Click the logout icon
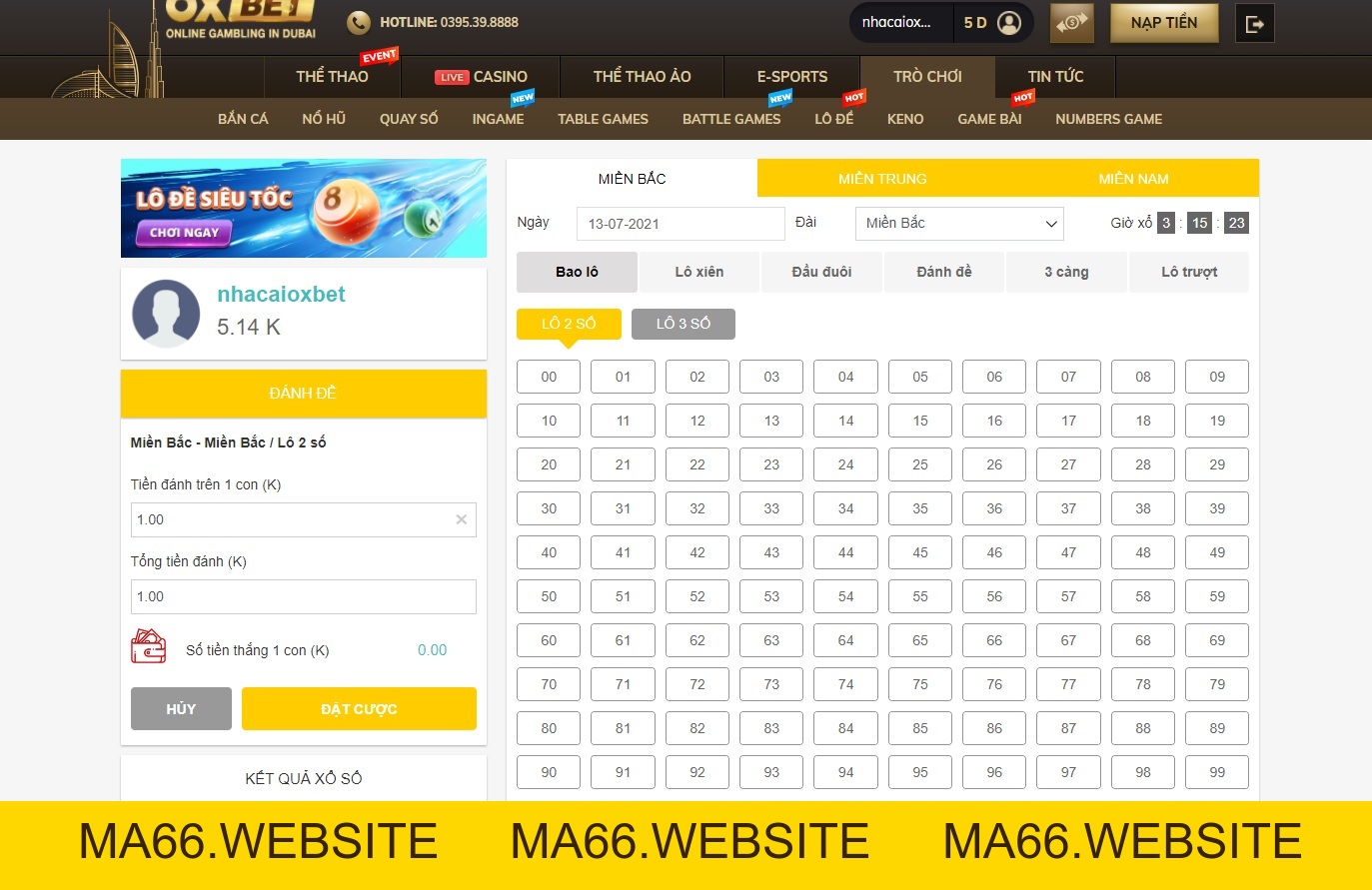Image resolution: width=1372 pixels, height=890 pixels. coord(1255,23)
